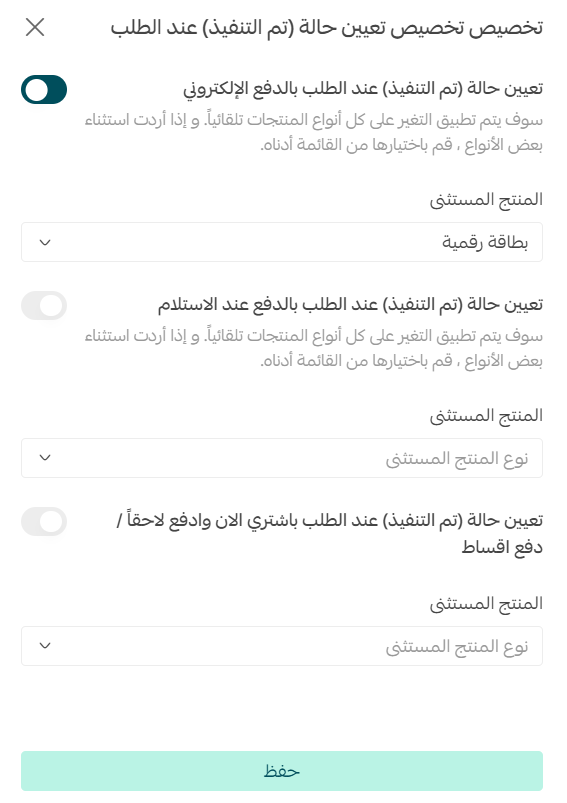Screen dimensions: 567x803
Task: Click label تعيين حالة عند الطلب بالدفع الإلكتروني
Action: (x=363, y=89)
